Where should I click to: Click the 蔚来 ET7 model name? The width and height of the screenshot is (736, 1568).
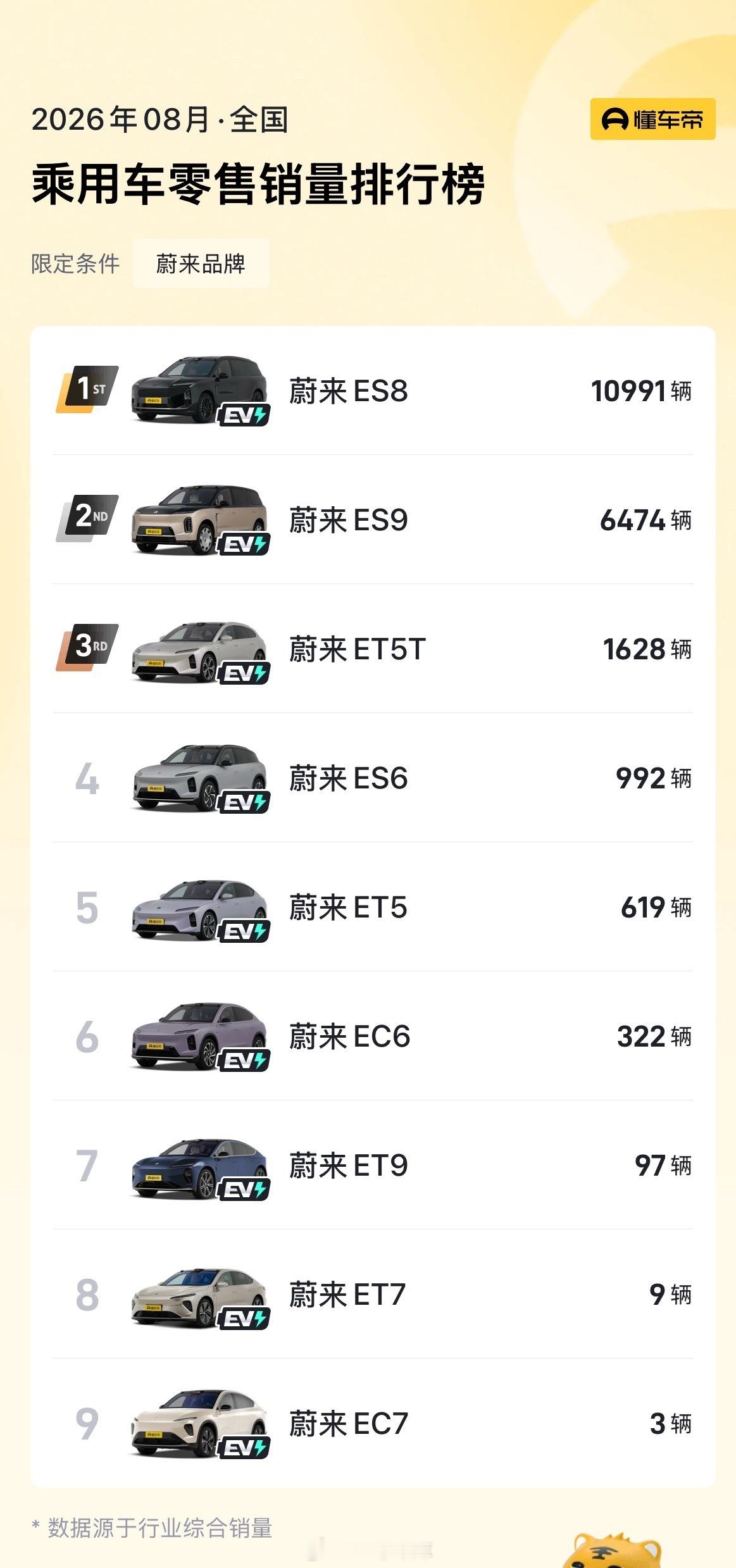347,1295
